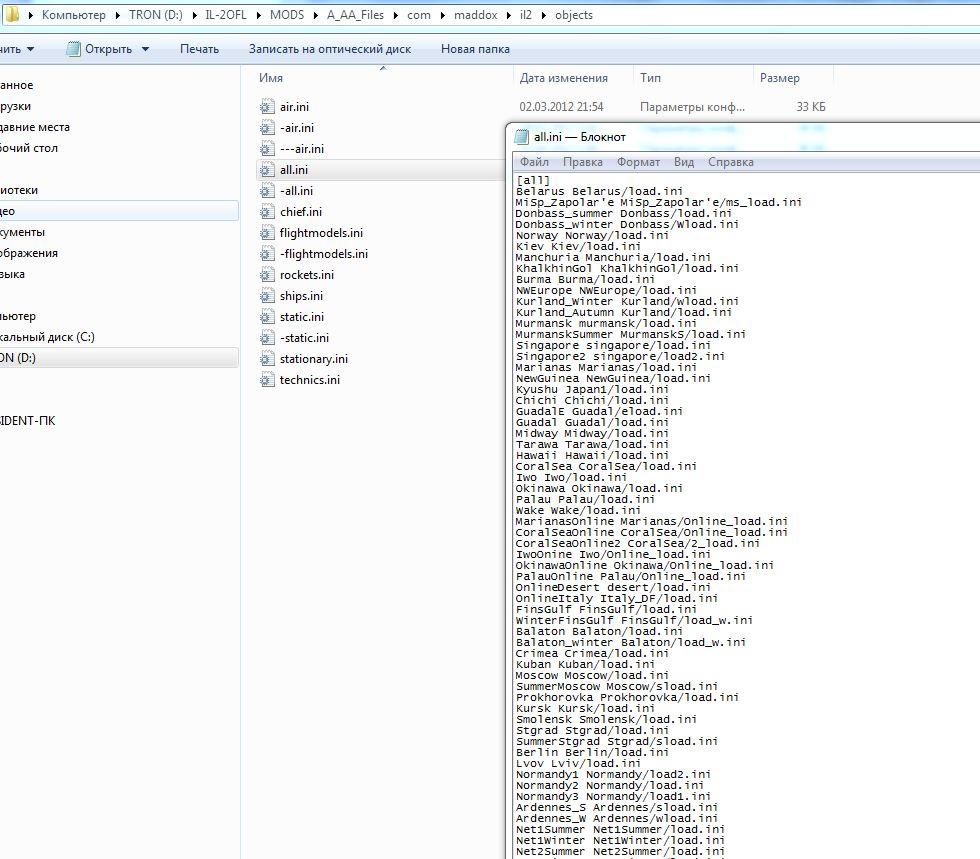Click the Открыть toolbar button
980x859 pixels.
[108, 49]
